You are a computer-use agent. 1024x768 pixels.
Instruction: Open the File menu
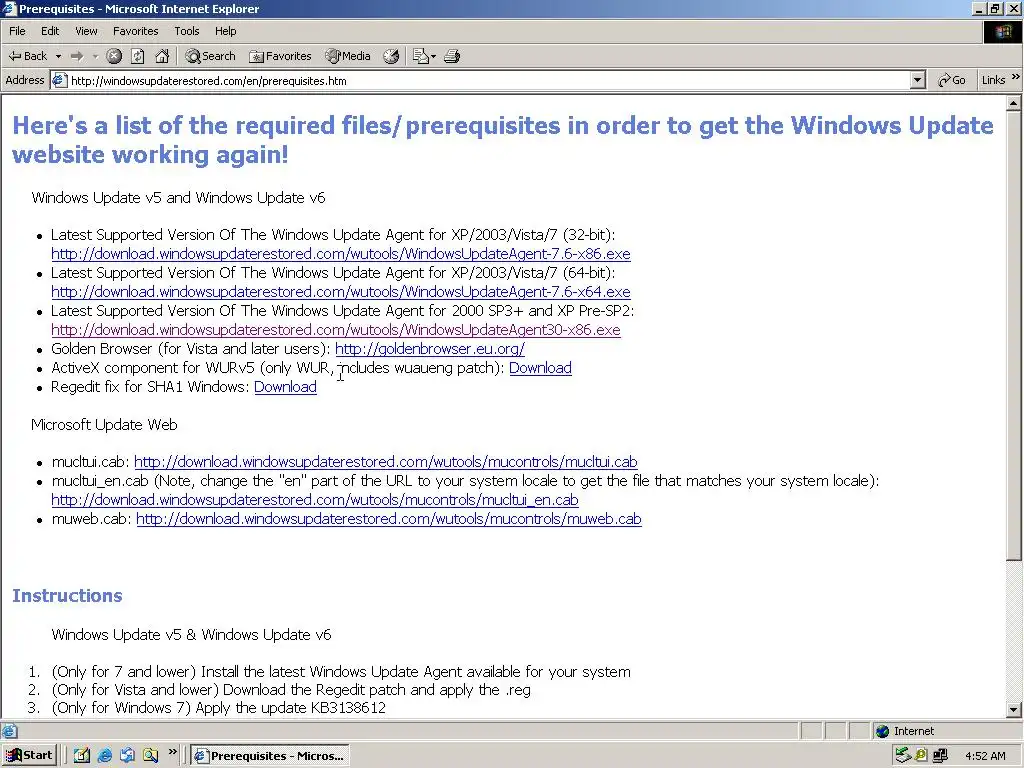[x=17, y=31]
